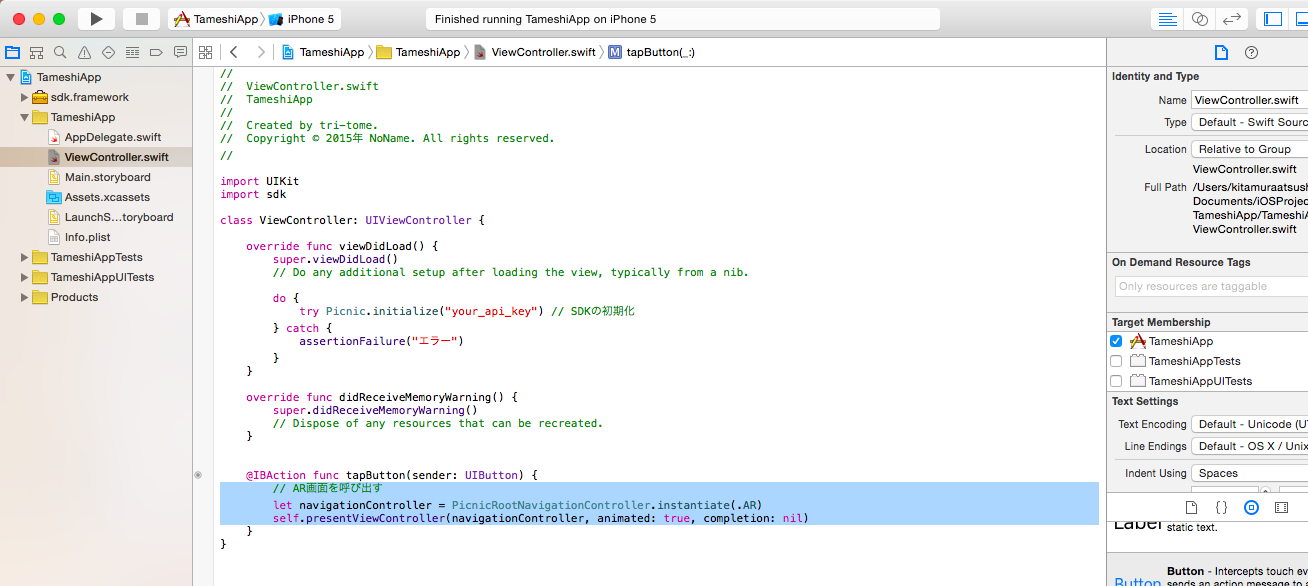Open the Breakpoint navigator

click(x=156, y=52)
